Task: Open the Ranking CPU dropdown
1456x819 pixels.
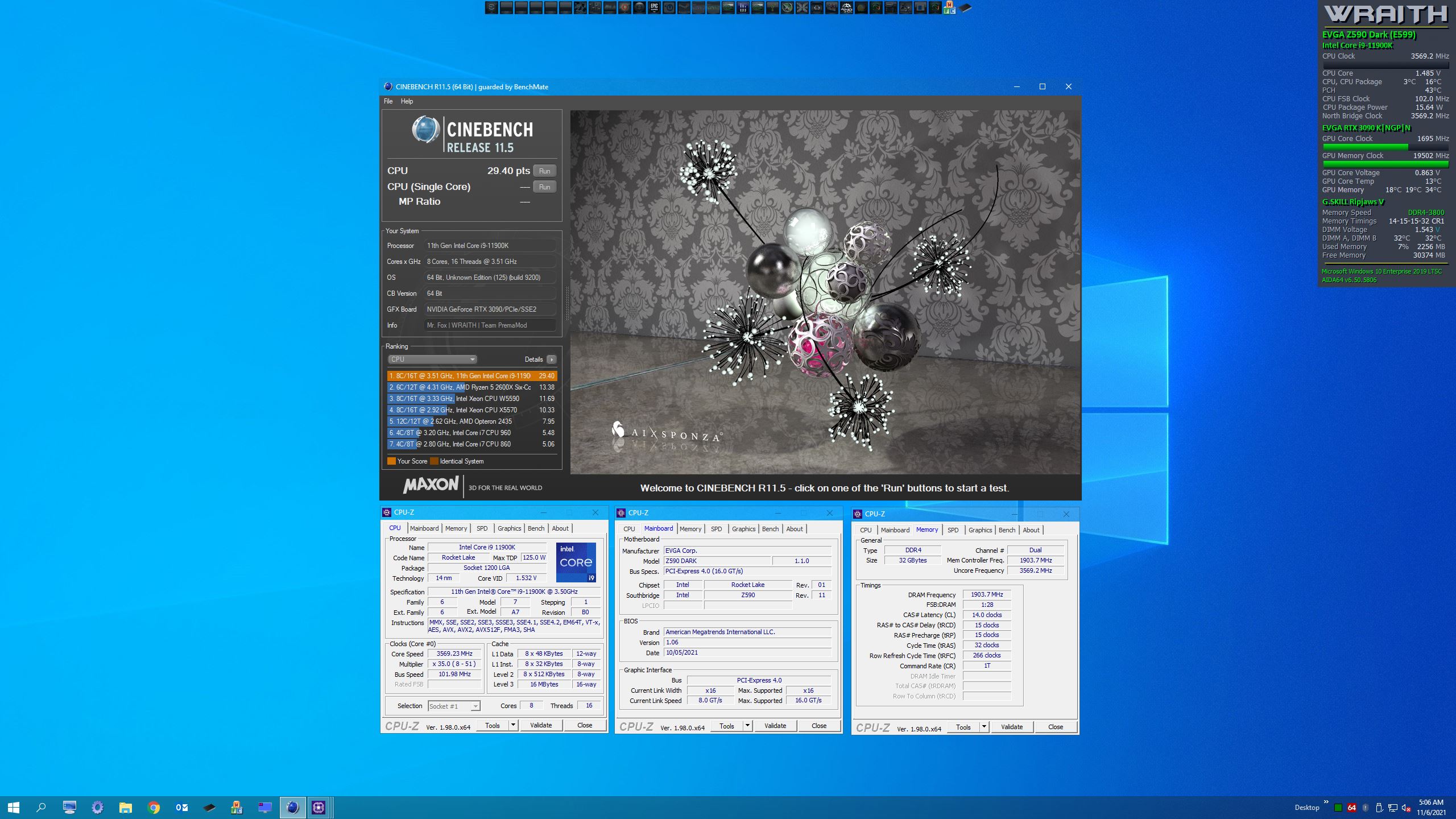Action: (432, 359)
